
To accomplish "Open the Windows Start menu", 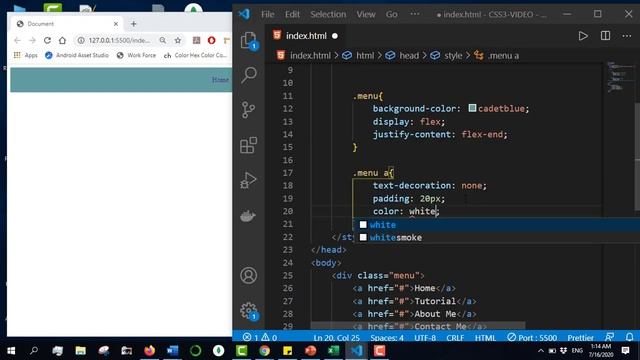I will click(x=11, y=351).
